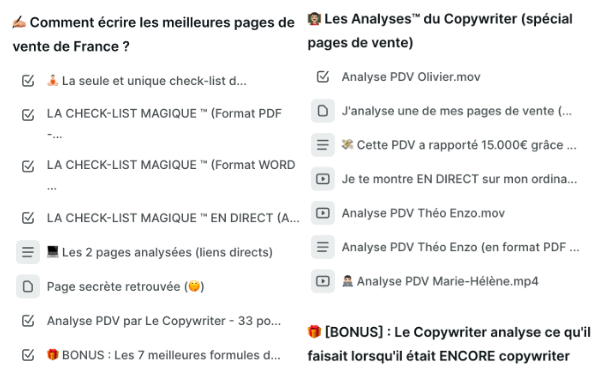Screen dimensions: 603x374
Task: Click the document icon beside Page secrète retrouvée
Action: click(x=28, y=286)
